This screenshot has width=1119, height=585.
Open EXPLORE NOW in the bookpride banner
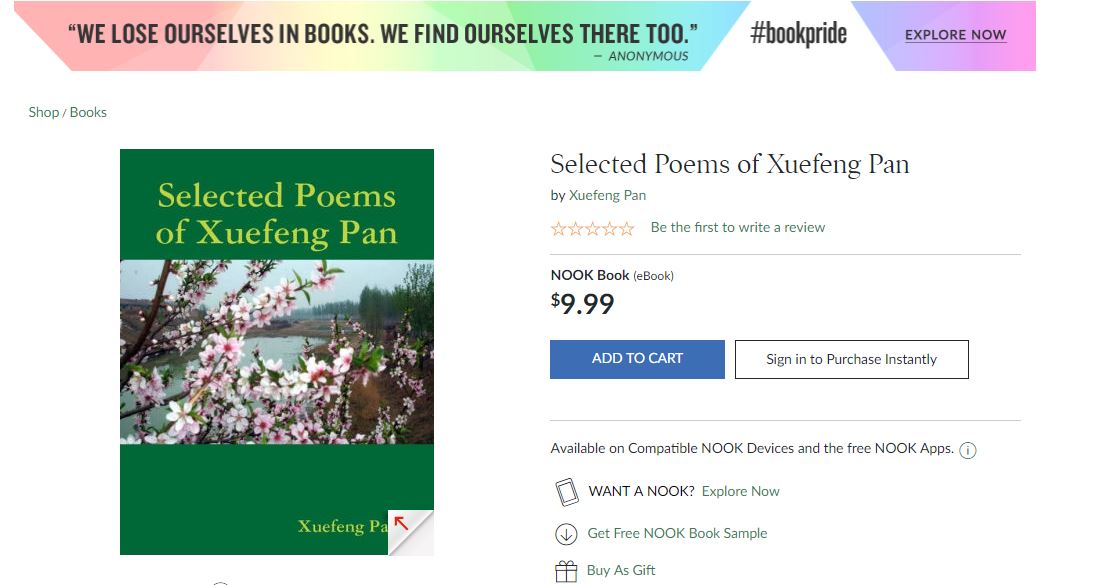(x=955, y=35)
